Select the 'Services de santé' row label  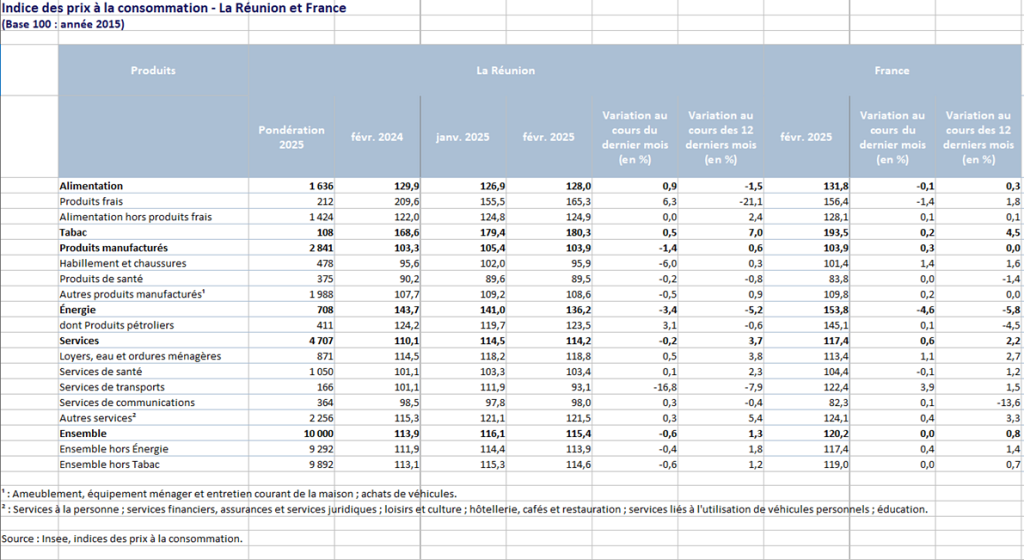click(x=100, y=371)
